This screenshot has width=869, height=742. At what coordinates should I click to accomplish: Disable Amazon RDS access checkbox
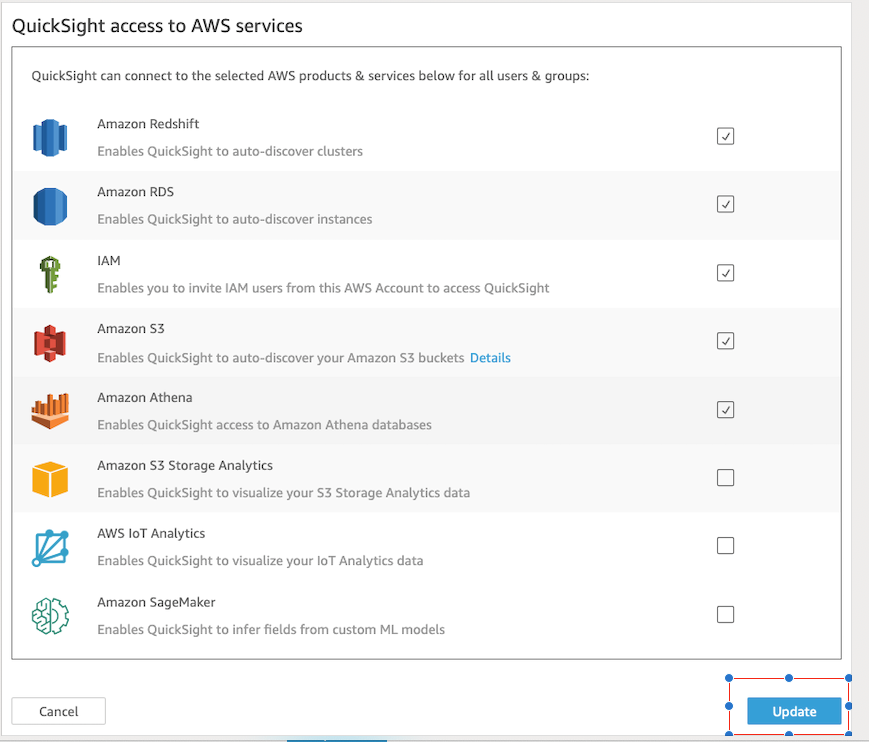coord(726,204)
